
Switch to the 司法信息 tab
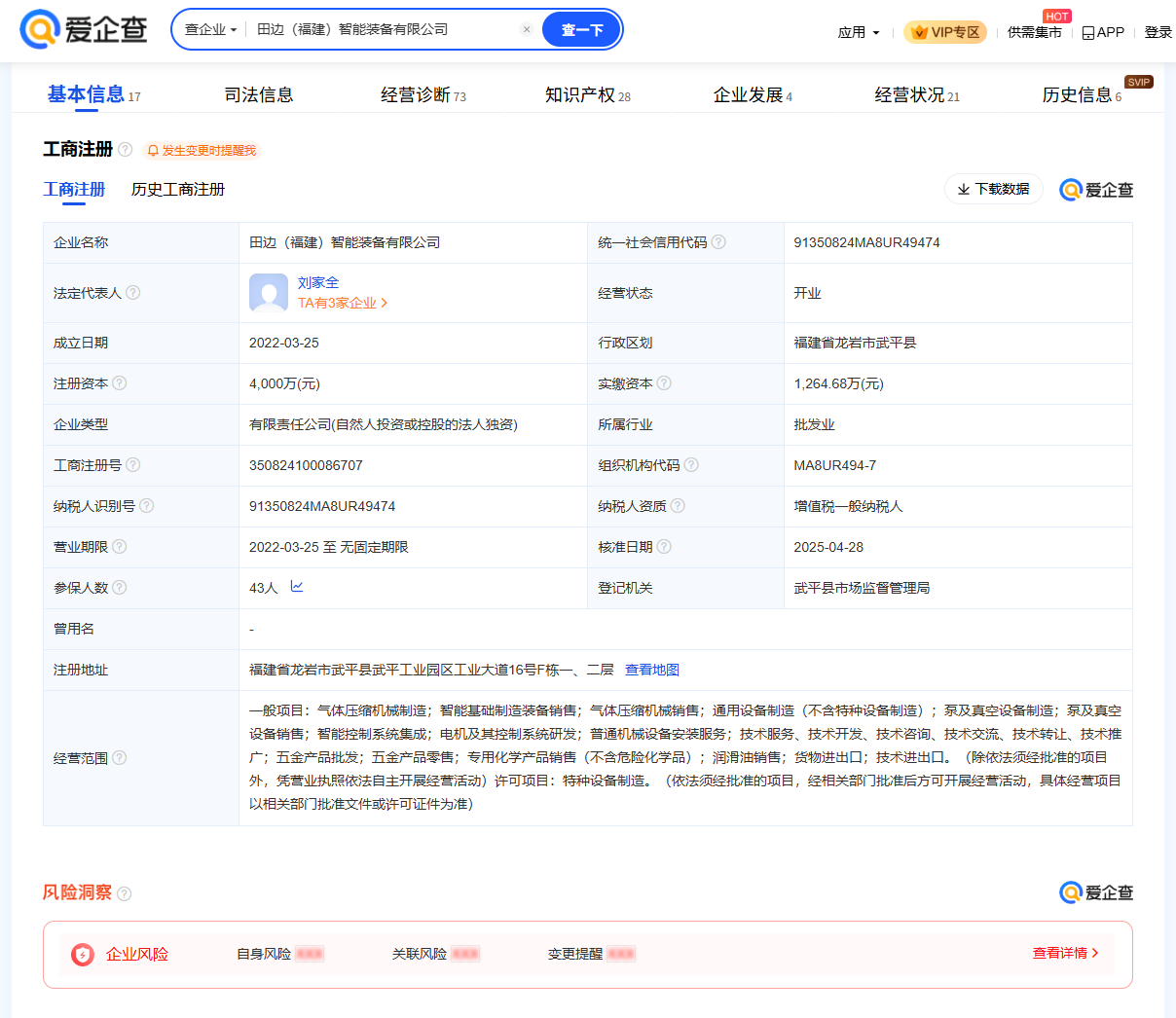tap(259, 95)
